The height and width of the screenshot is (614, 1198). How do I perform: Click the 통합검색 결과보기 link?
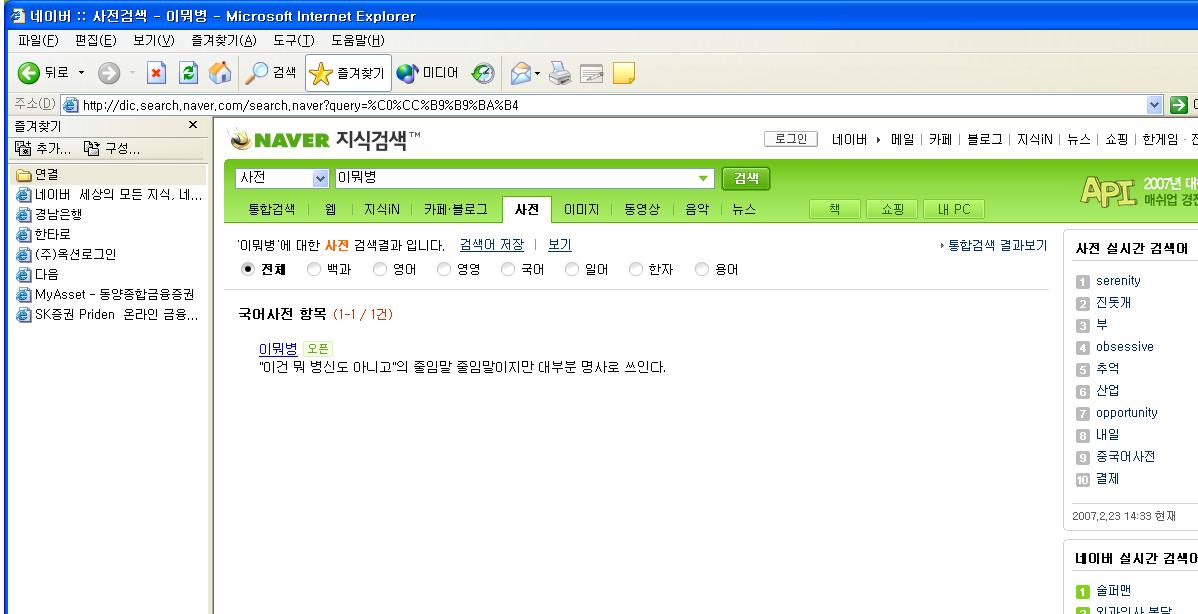997,246
